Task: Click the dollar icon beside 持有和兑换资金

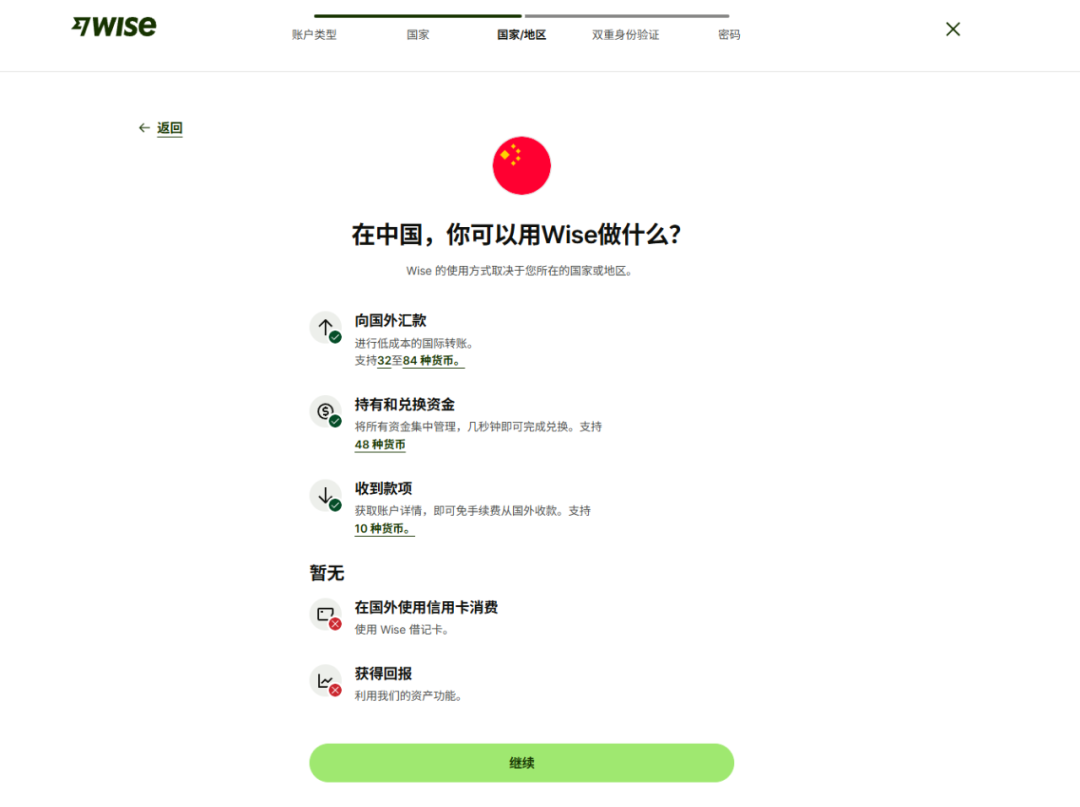Action: (x=324, y=411)
